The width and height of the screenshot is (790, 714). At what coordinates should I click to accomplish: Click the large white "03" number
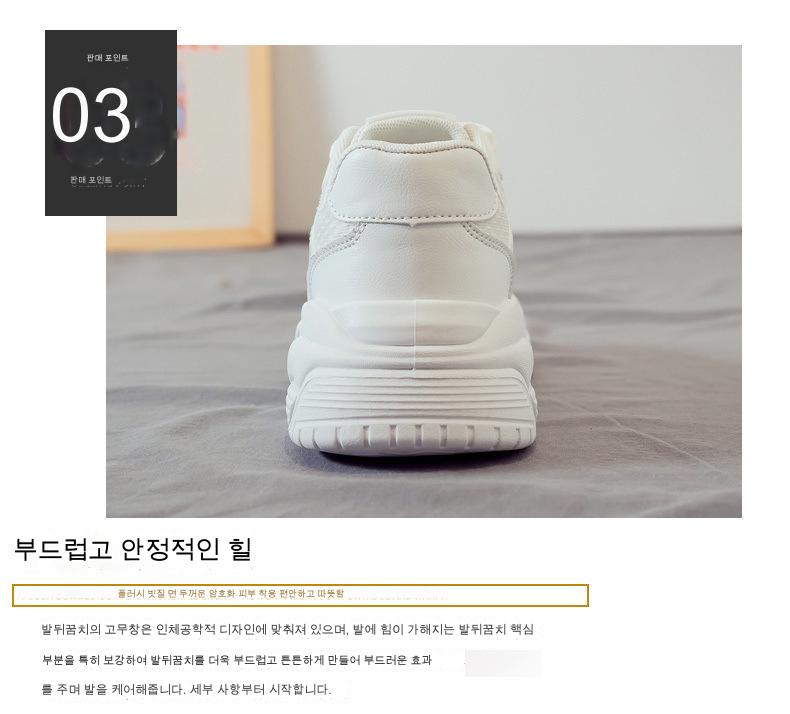tap(91, 114)
